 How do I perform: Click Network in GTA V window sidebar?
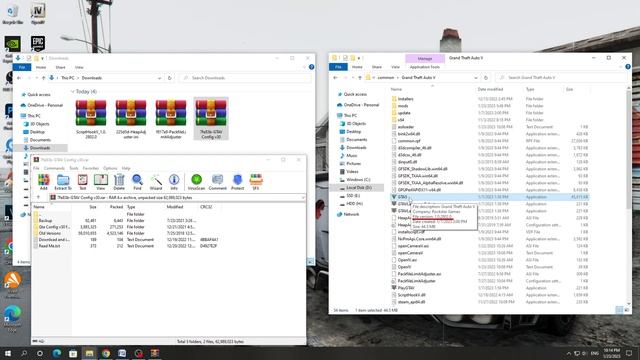(x=351, y=214)
